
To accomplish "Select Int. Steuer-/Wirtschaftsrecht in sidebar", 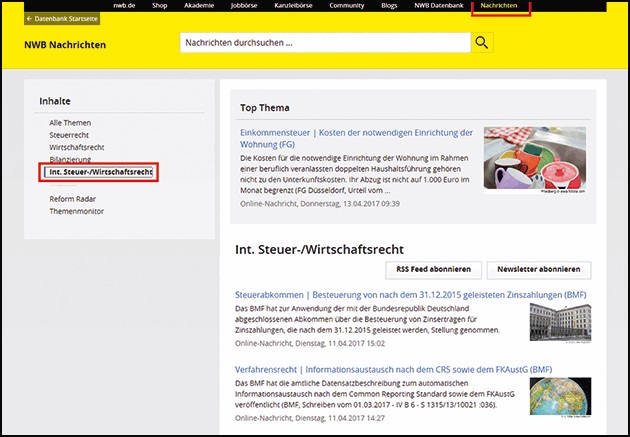I will pyautogui.click(x=100, y=172).
